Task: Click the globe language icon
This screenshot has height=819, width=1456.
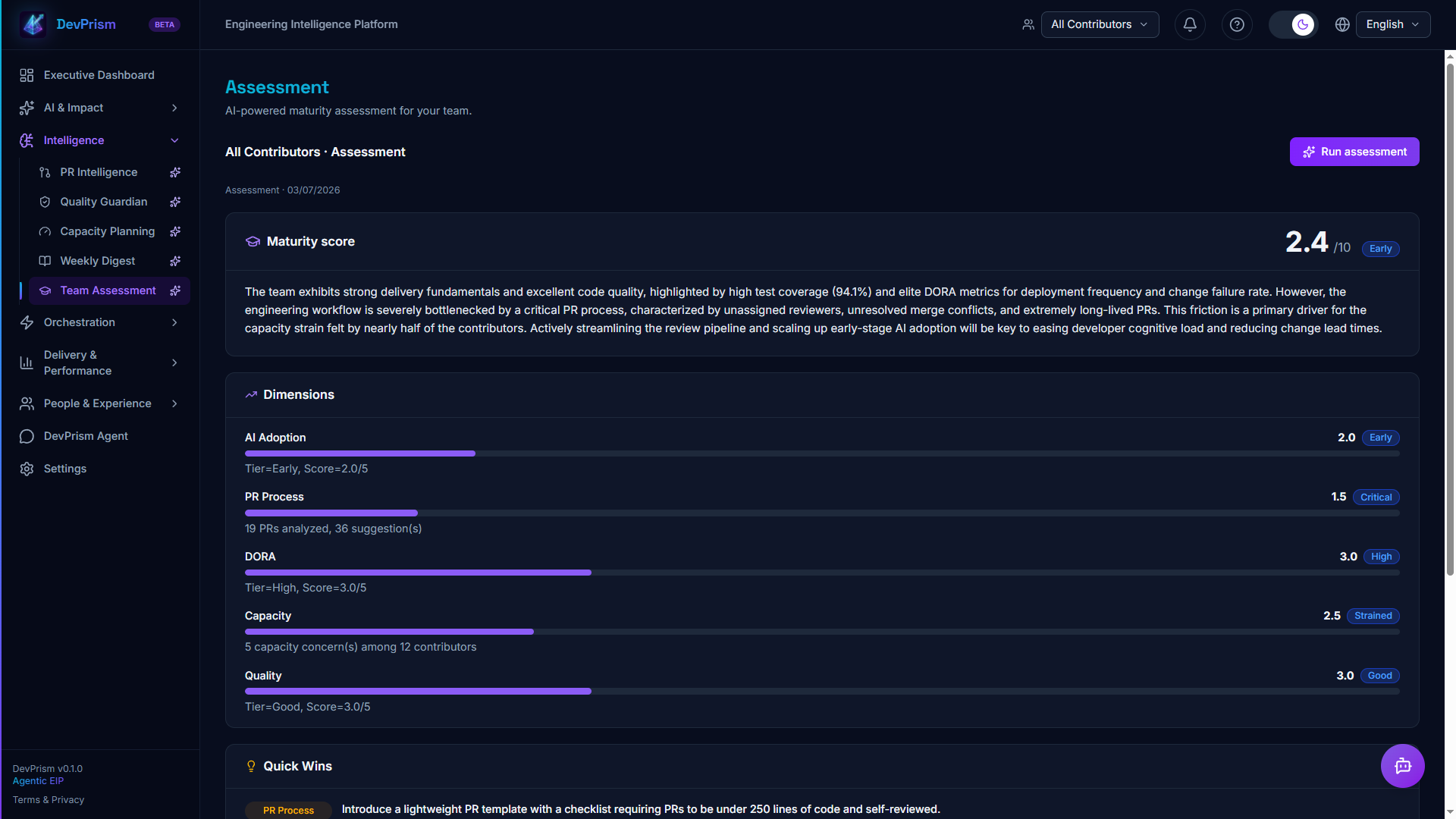Action: click(x=1342, y=24)
